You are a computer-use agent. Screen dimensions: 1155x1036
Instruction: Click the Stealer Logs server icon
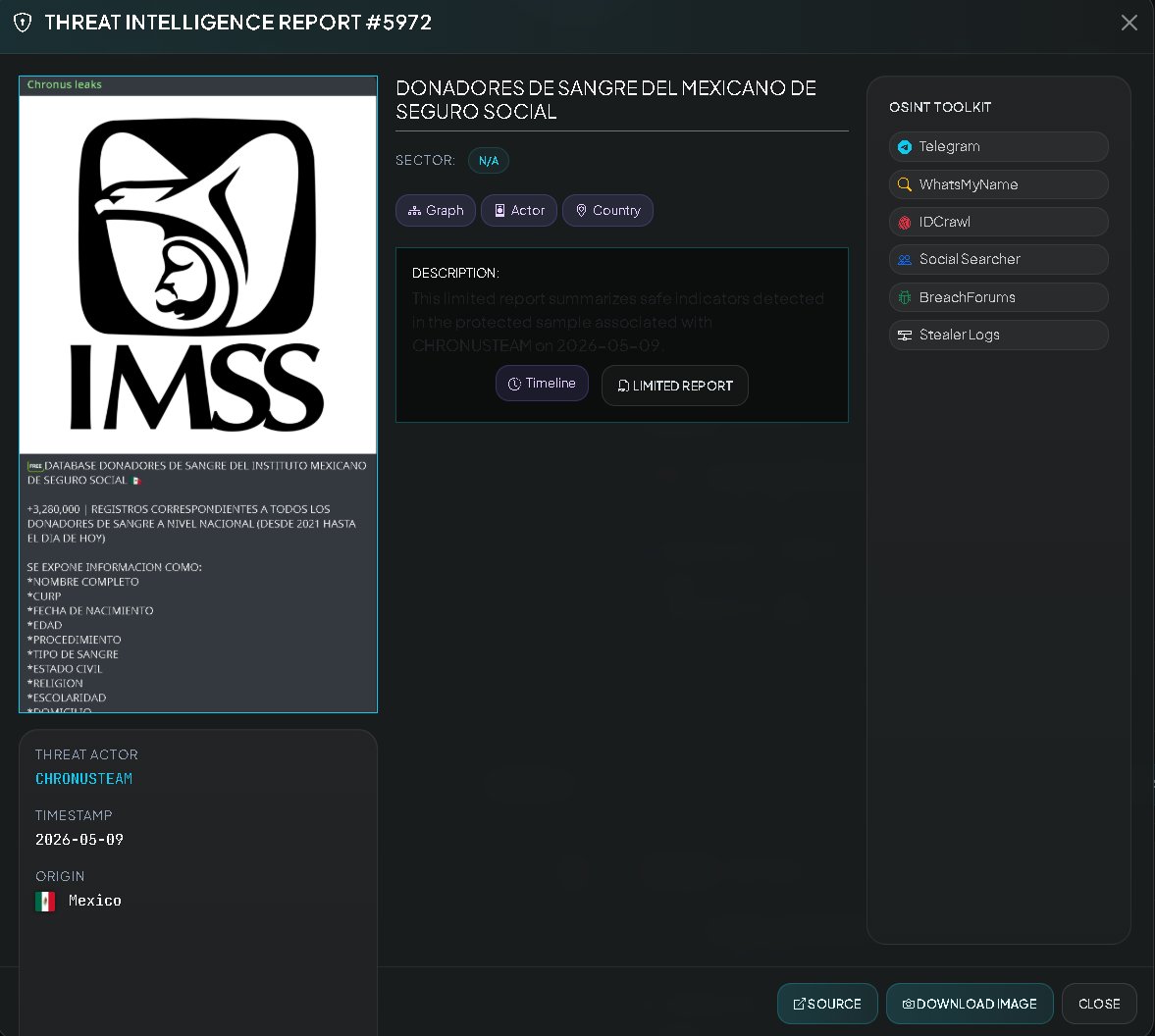pos(905,335)
